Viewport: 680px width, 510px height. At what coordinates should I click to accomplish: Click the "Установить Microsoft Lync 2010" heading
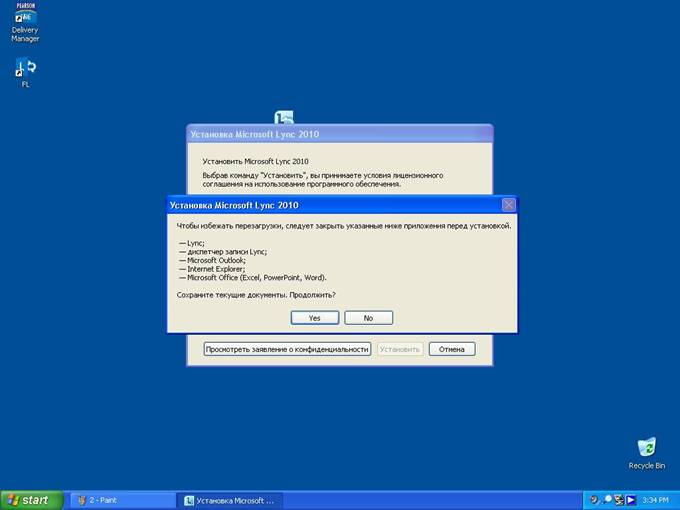pos(255,161)
